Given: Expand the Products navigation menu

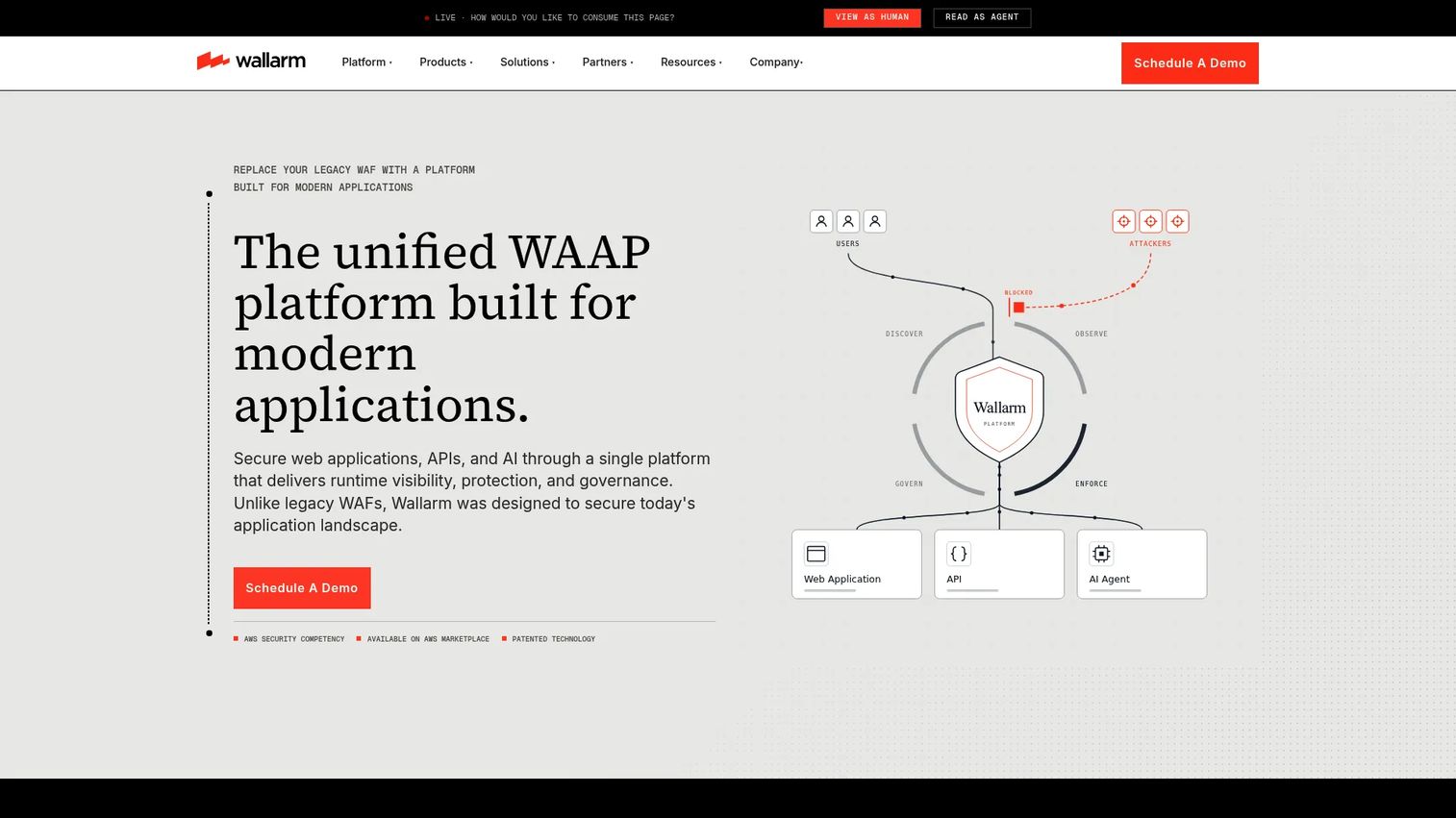Looking at the screenshot, I should tap(445, 62).
